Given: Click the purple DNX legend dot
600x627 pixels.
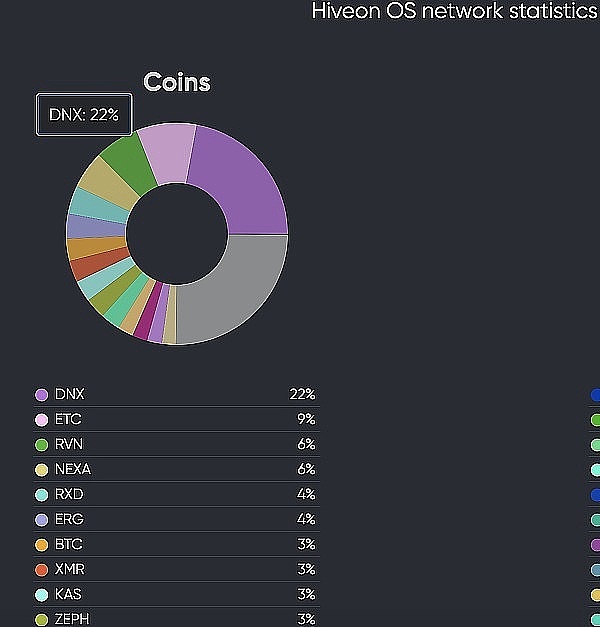Looking at the screenshot, I should tap(41, 395).
